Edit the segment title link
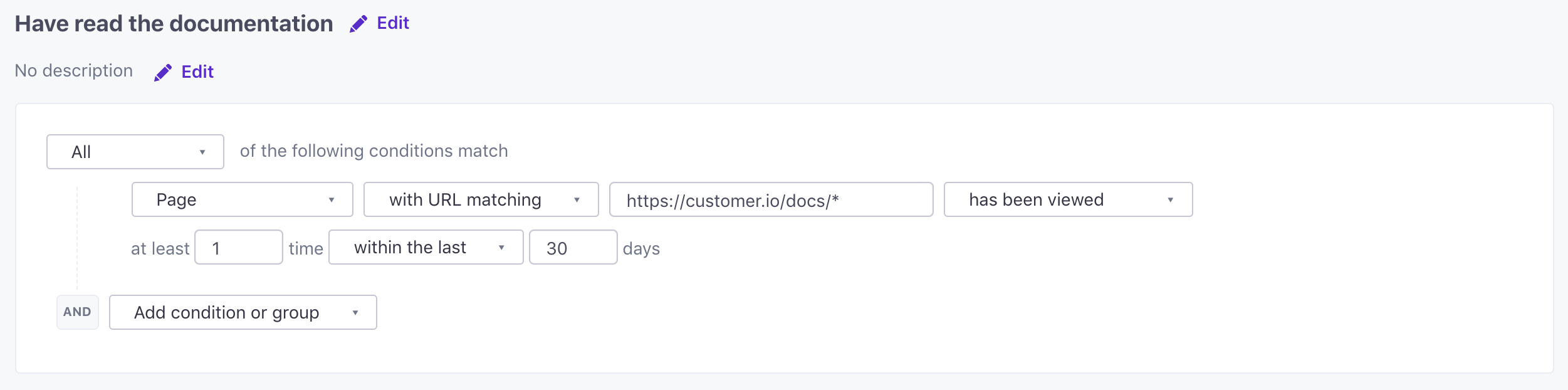Screen dimensions: 1568x390 pyautogui.click(x=393, y=23)
